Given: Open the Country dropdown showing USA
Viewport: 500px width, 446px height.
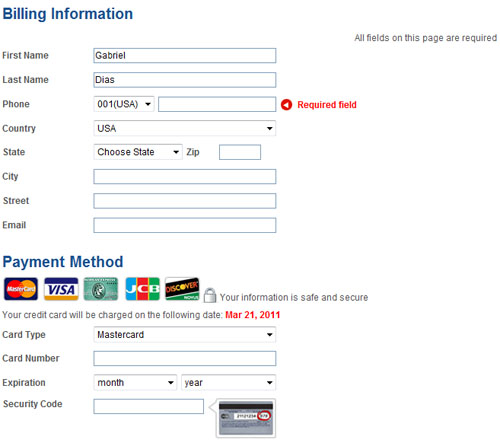Looking at the screenshot, I should pyautogui.click(x=185, y=128).
